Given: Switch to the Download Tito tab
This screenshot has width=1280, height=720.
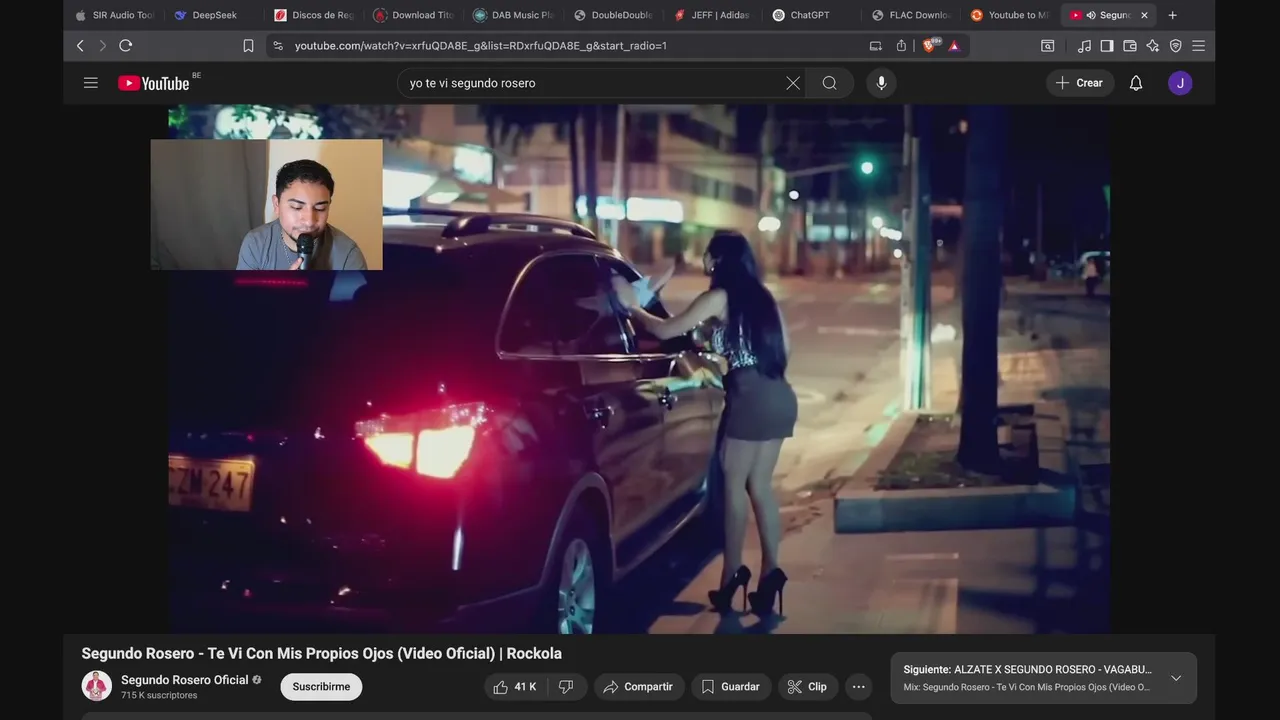Looking at the screenshot, I should pyautogui.click(x=414, y=15).
